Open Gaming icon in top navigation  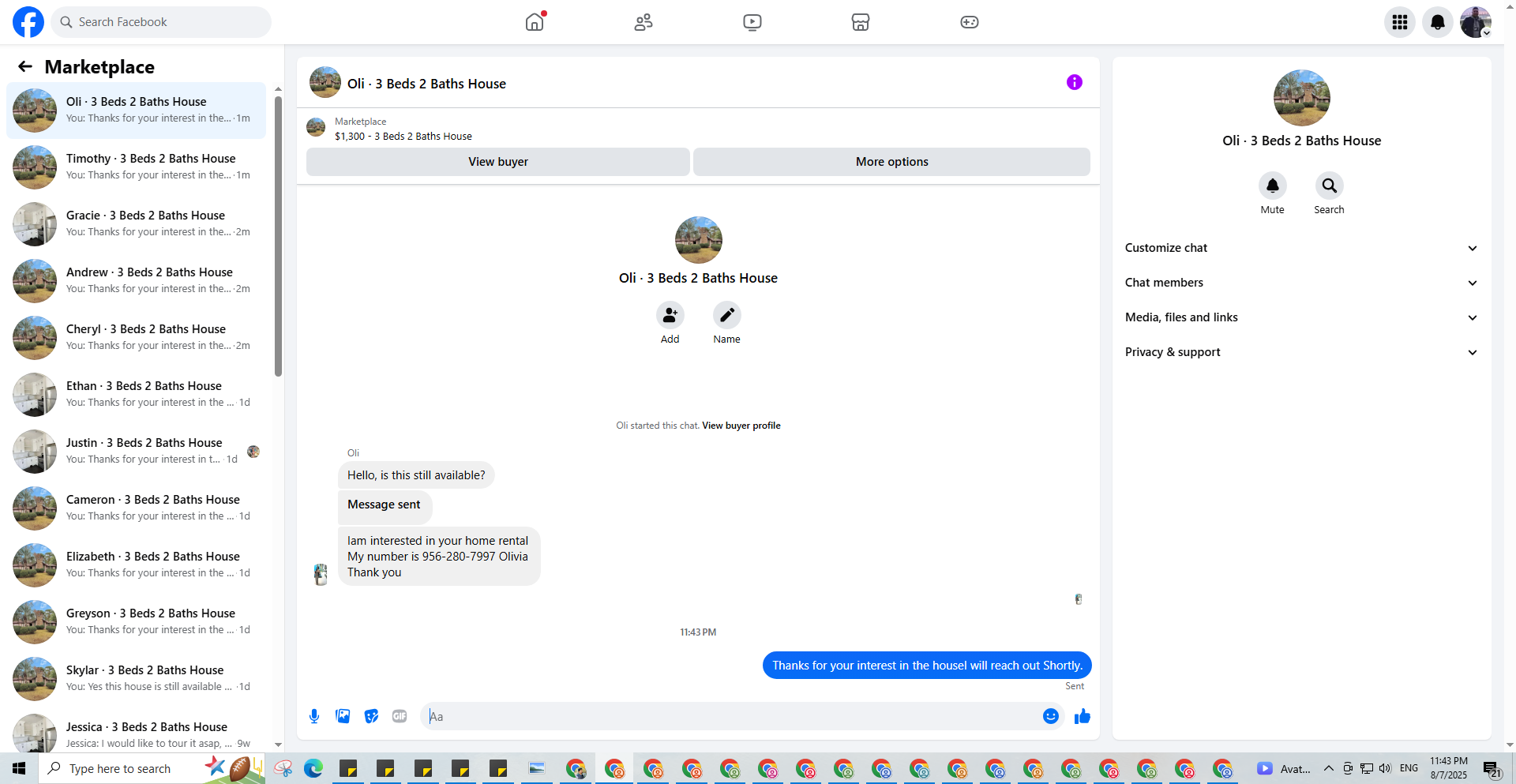pos(970,22)
